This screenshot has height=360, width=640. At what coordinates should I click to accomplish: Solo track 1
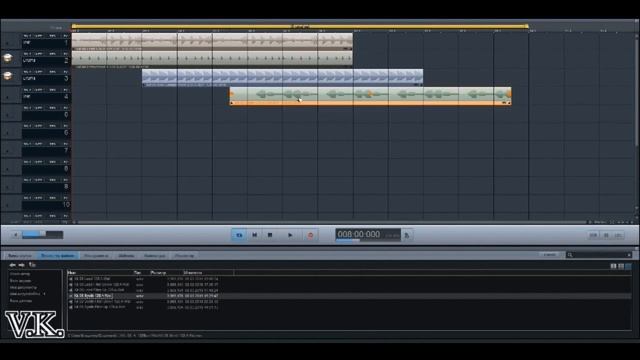[x=27, y=36]
